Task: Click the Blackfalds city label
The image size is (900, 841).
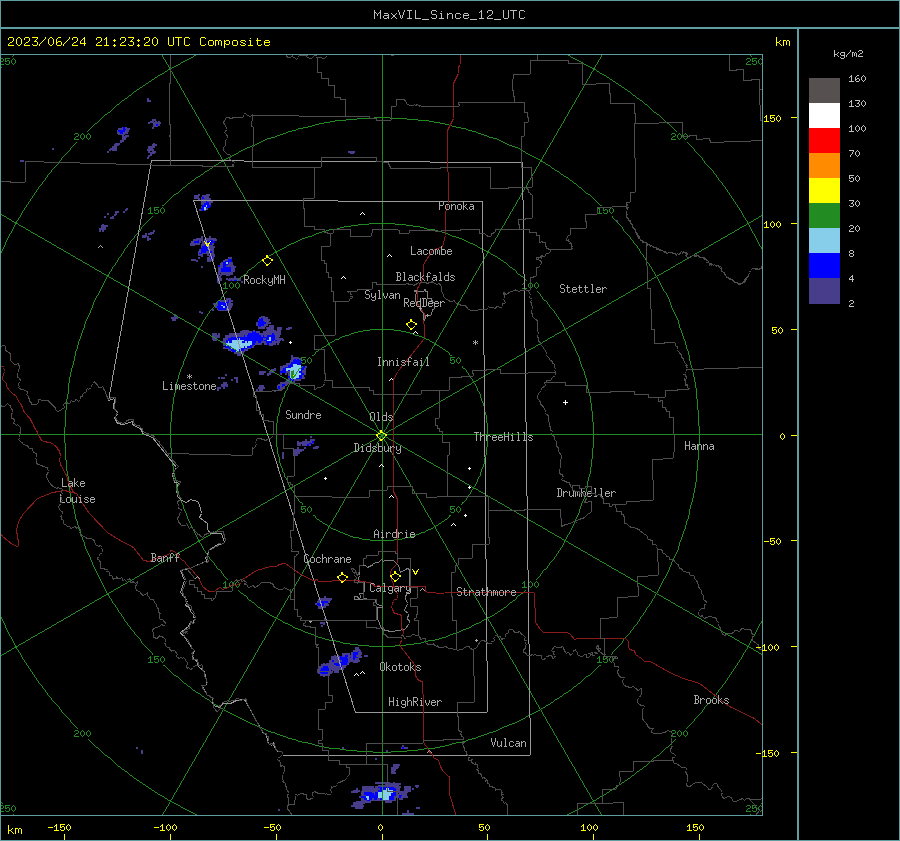Action: pos(425,277)
